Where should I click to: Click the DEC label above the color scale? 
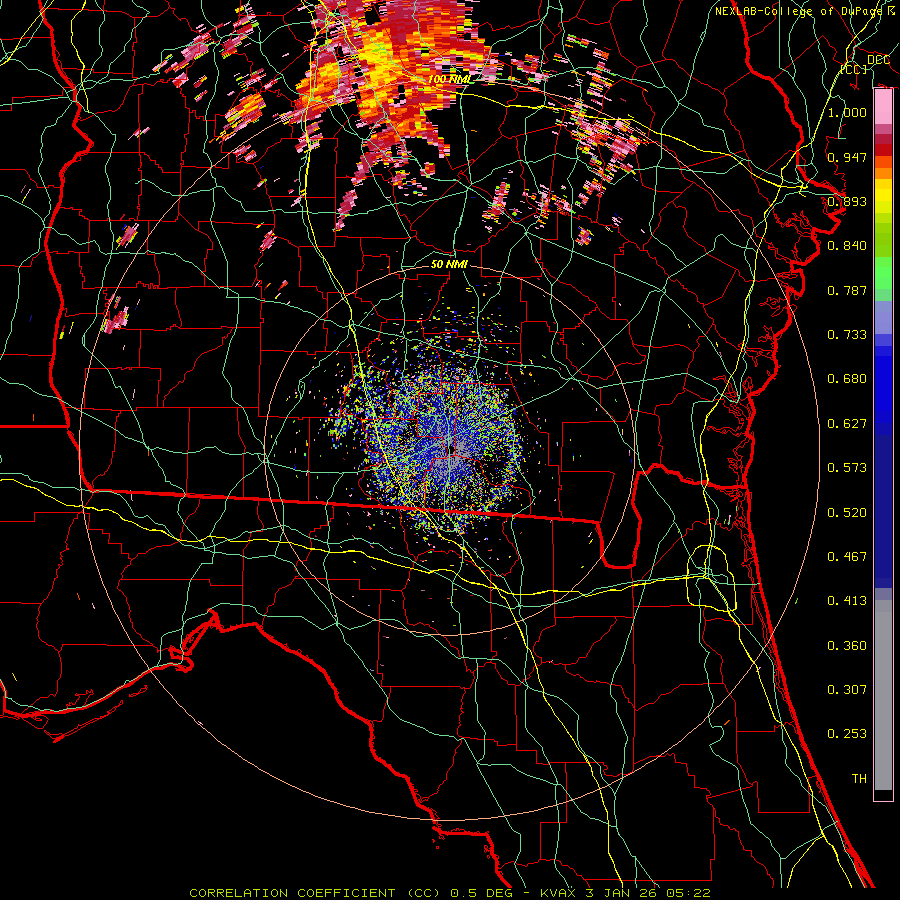point(878,60)
